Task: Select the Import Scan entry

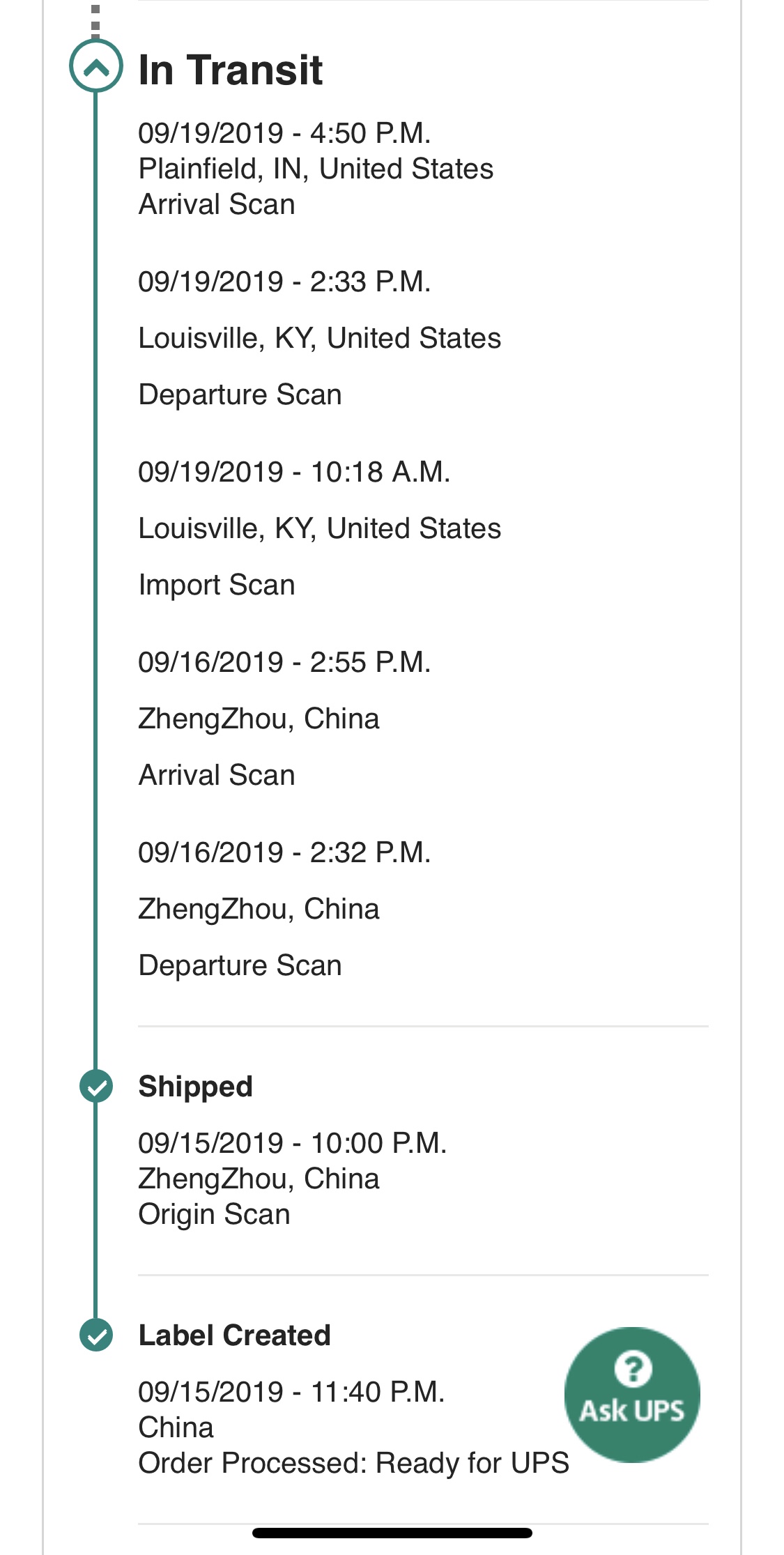Action: point(217,585)
